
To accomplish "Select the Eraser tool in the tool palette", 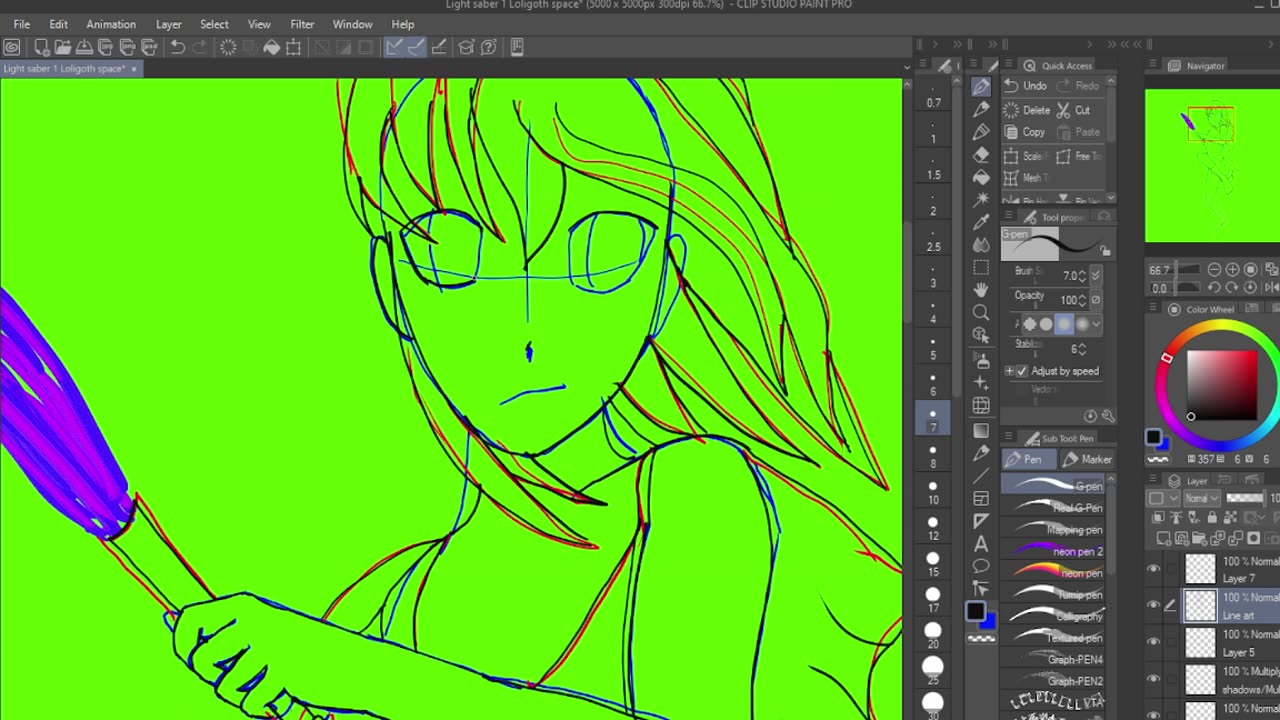I will point(981,155).
